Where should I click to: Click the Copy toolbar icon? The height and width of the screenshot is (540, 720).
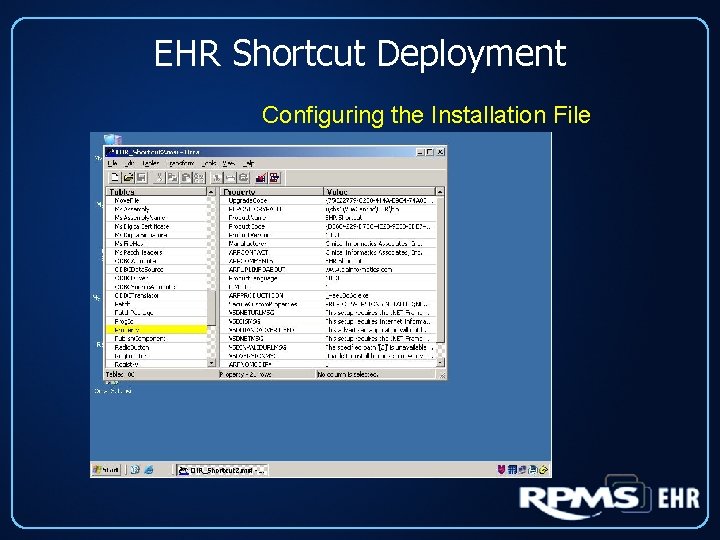point(173,178)
